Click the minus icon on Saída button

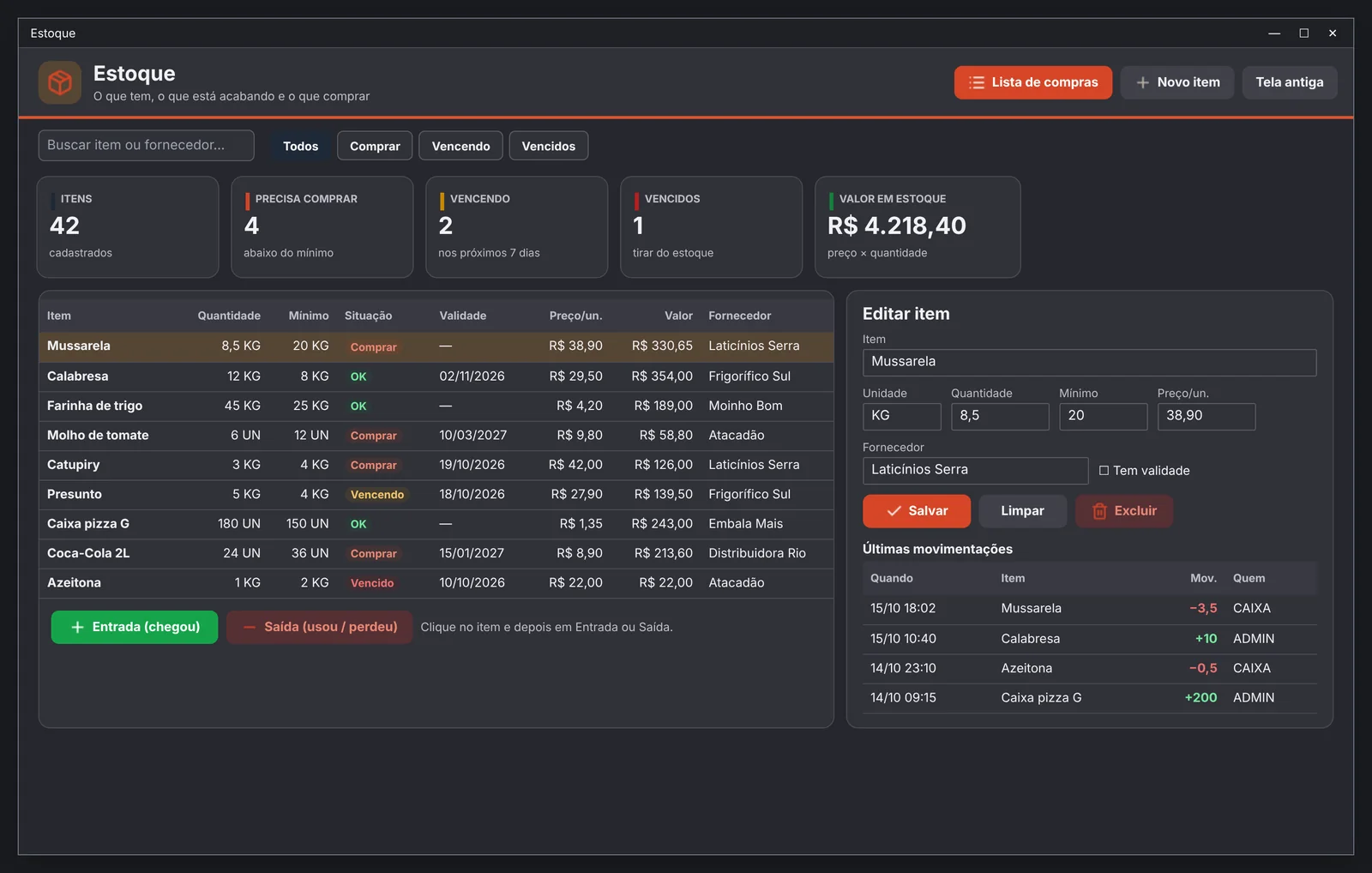250,628
